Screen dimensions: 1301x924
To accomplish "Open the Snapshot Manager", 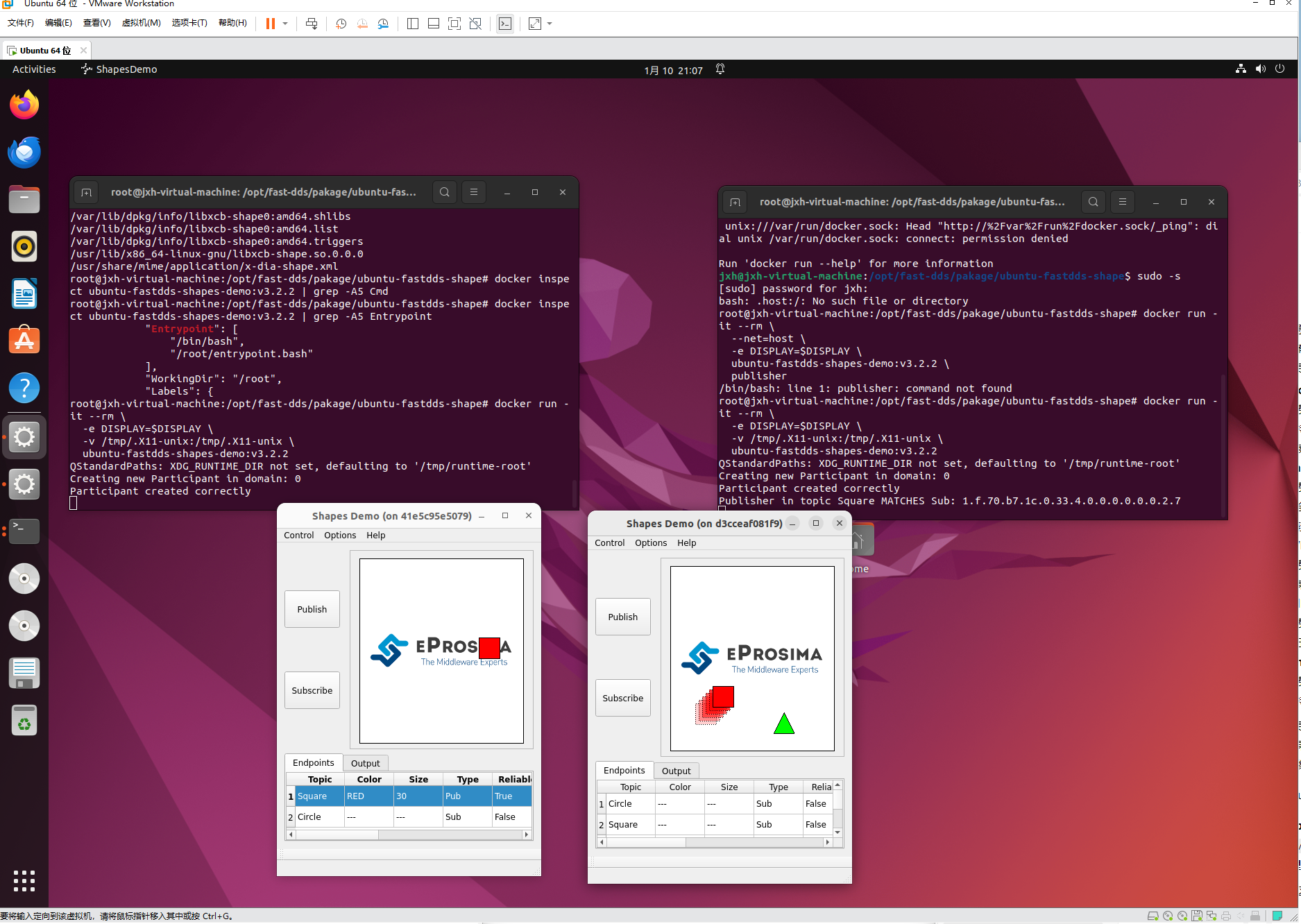I will [383, 23].
